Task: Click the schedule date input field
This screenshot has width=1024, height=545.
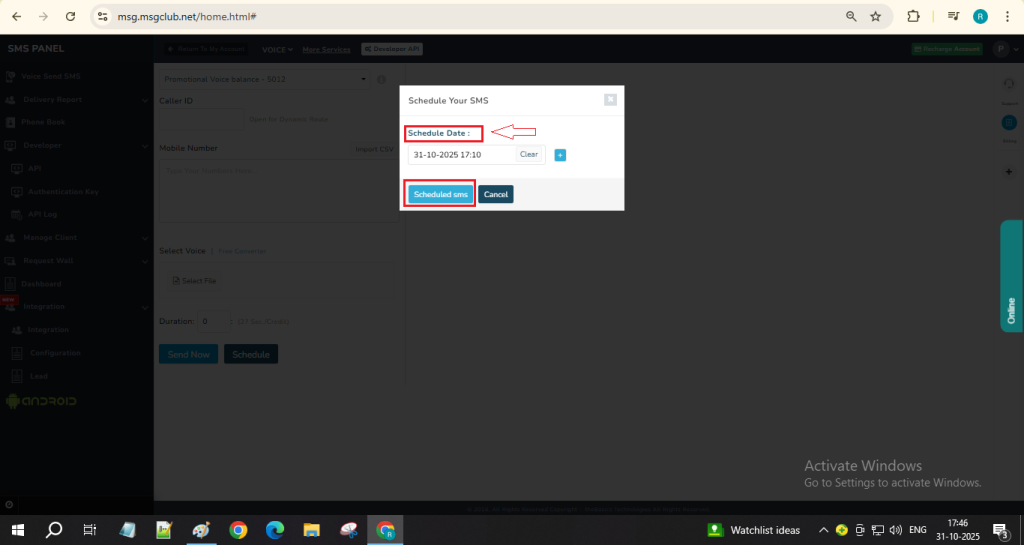Action: [462, 155]
